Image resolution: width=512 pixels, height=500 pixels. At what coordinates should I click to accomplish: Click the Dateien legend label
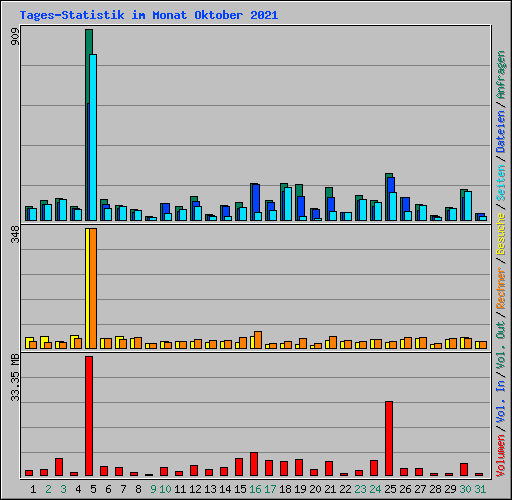click(501, 131)
